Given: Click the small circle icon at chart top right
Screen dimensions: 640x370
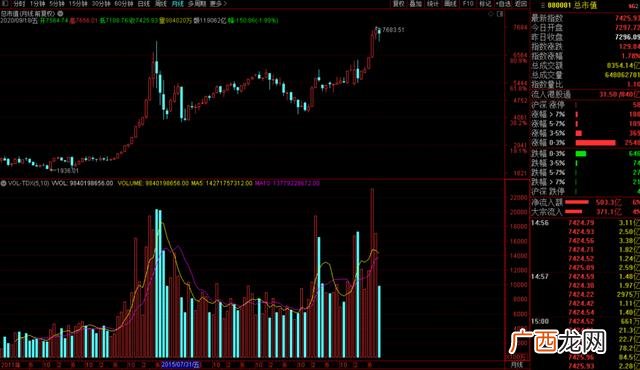Looking at the screenshot, I should point(491,14).
